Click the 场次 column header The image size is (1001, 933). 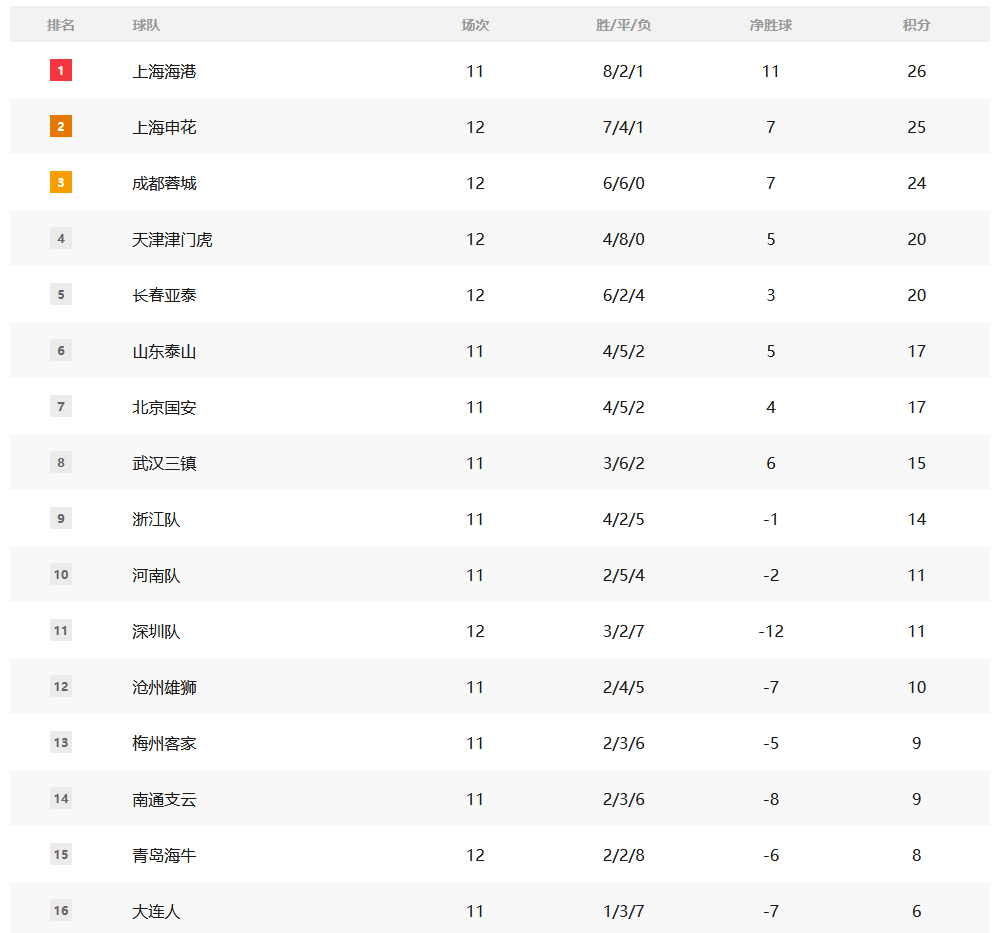click(475, 25)
